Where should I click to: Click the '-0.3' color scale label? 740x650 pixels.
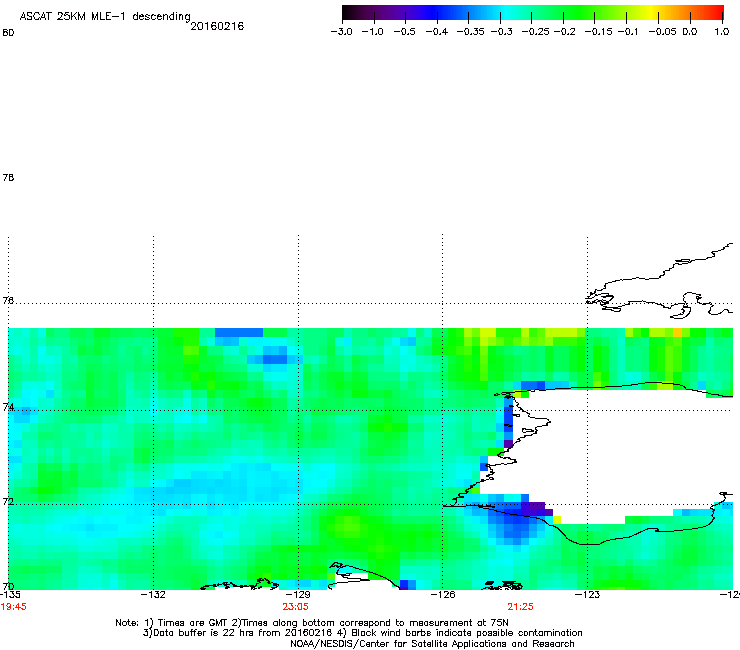tap(501, 32)
